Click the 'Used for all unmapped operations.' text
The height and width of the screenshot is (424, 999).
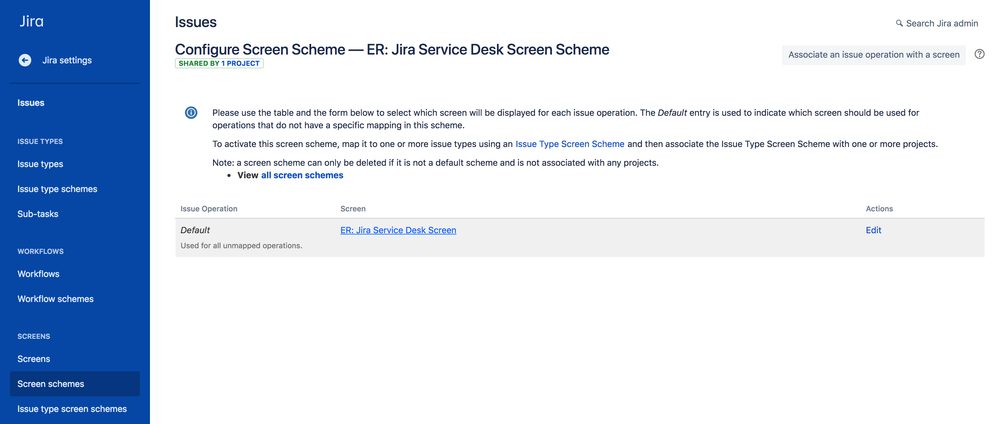pos(241,245)
